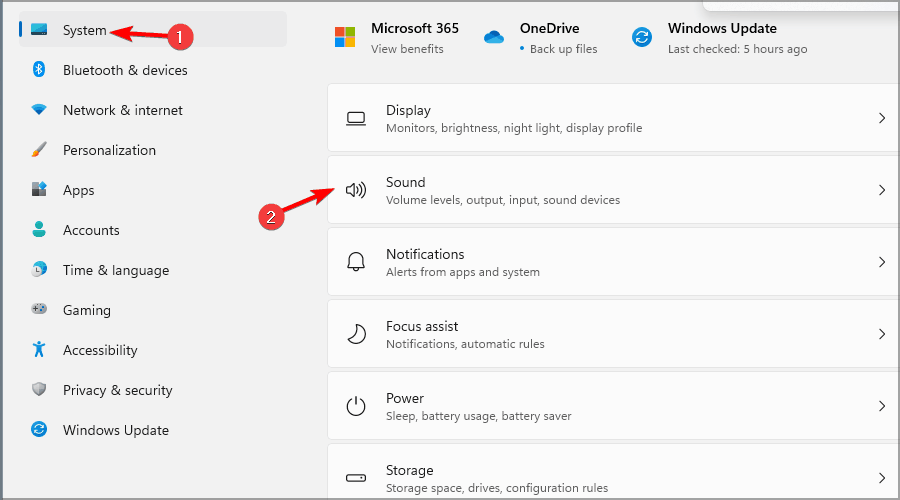This screenshot has height=500, width=900.
Task: Click the 'Windows Update' header heading
Action: [x=722, y=28]
